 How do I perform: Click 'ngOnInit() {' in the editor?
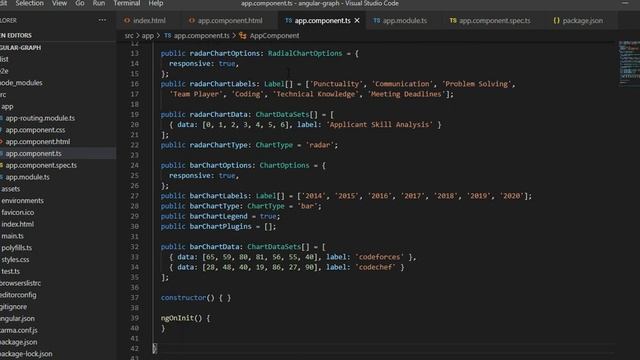coord(185,318)
